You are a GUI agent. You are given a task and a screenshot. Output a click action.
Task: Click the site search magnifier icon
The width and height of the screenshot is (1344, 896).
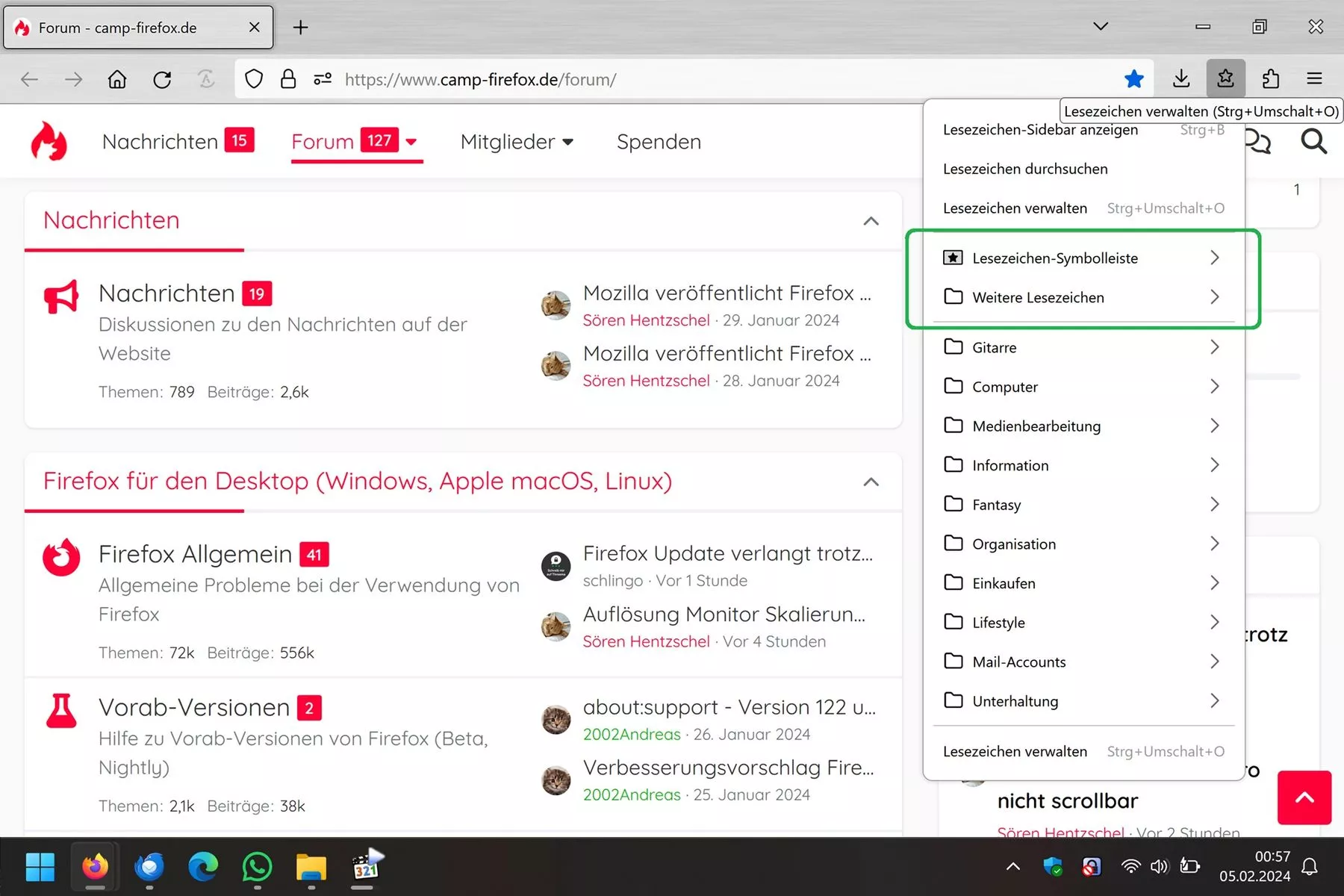[1313, 141]
